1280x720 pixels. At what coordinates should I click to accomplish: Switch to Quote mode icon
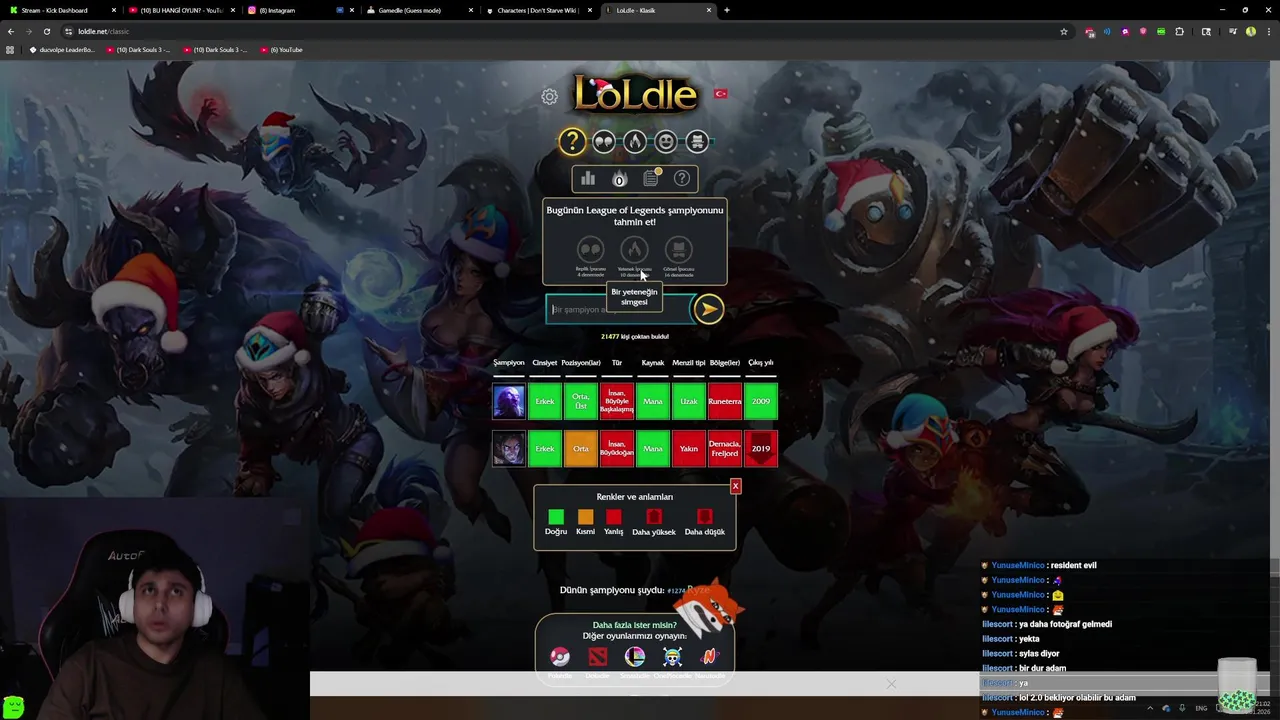click(x=604, y=142)
